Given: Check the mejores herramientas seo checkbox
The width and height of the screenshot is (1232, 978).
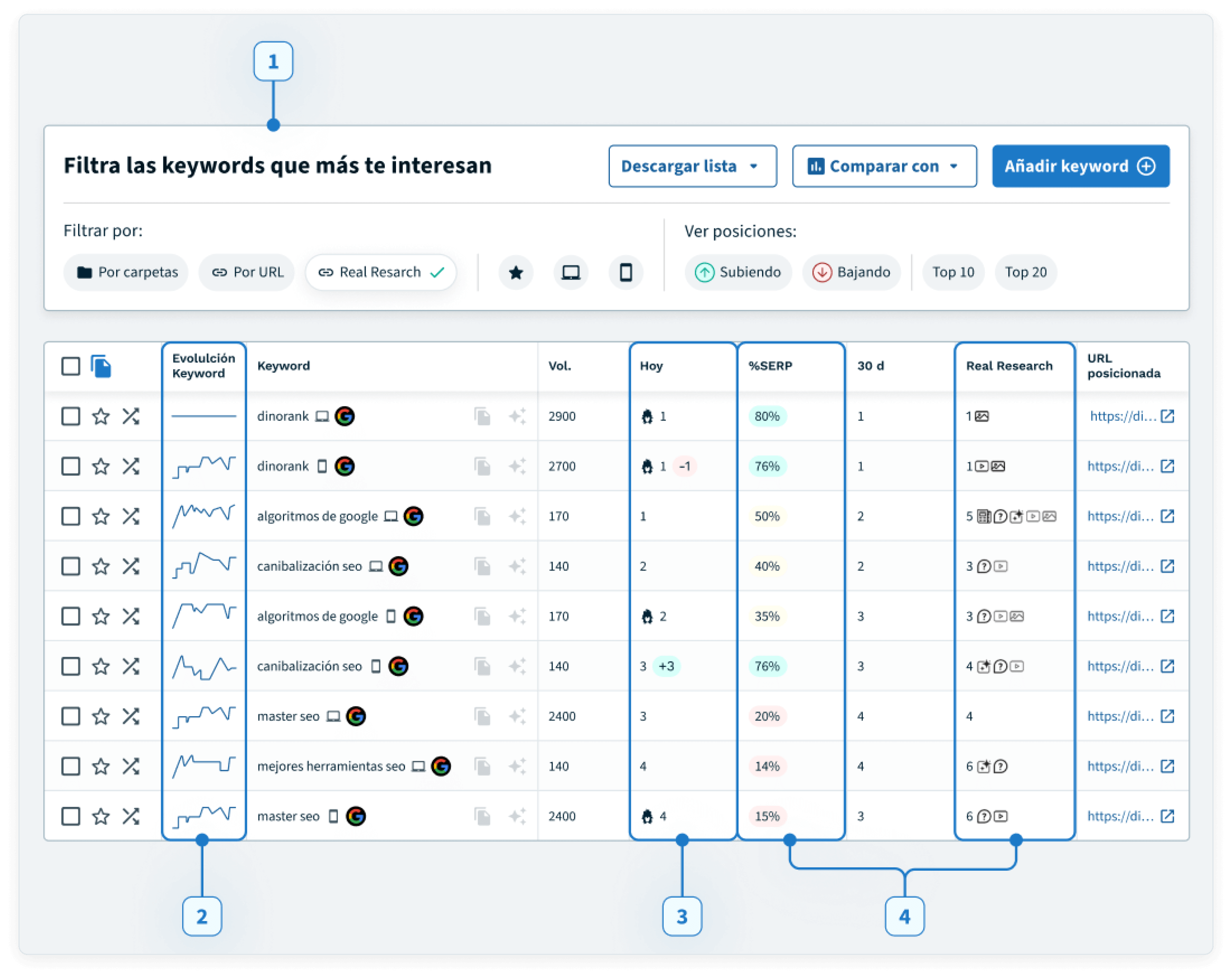Looking at the screenshot, I should (71, 766).
